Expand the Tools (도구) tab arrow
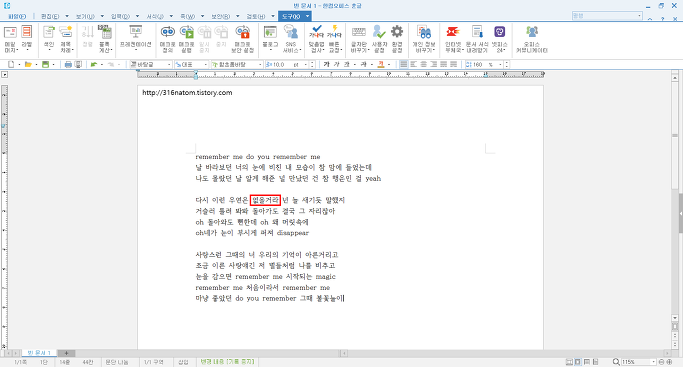This screenshot has height=367, width=683. (x=307, y=16)
